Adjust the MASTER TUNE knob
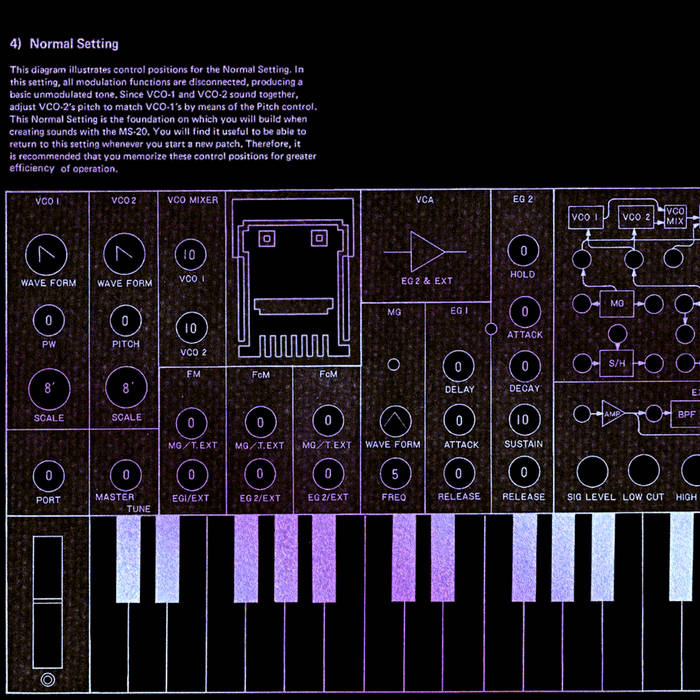 [125, 473]
